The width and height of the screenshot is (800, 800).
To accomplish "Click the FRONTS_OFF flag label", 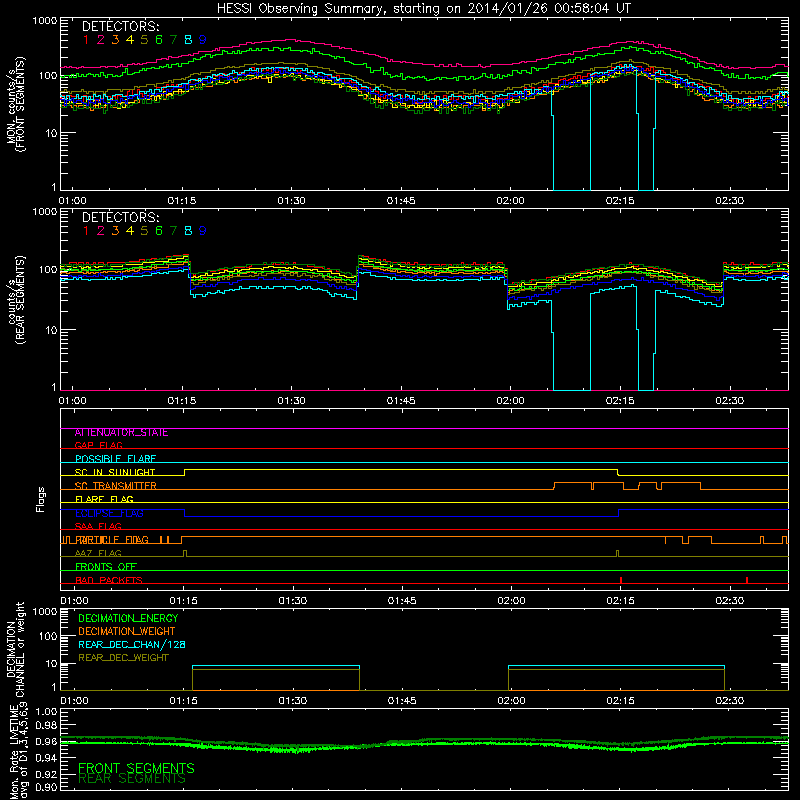I will [106, 567].
